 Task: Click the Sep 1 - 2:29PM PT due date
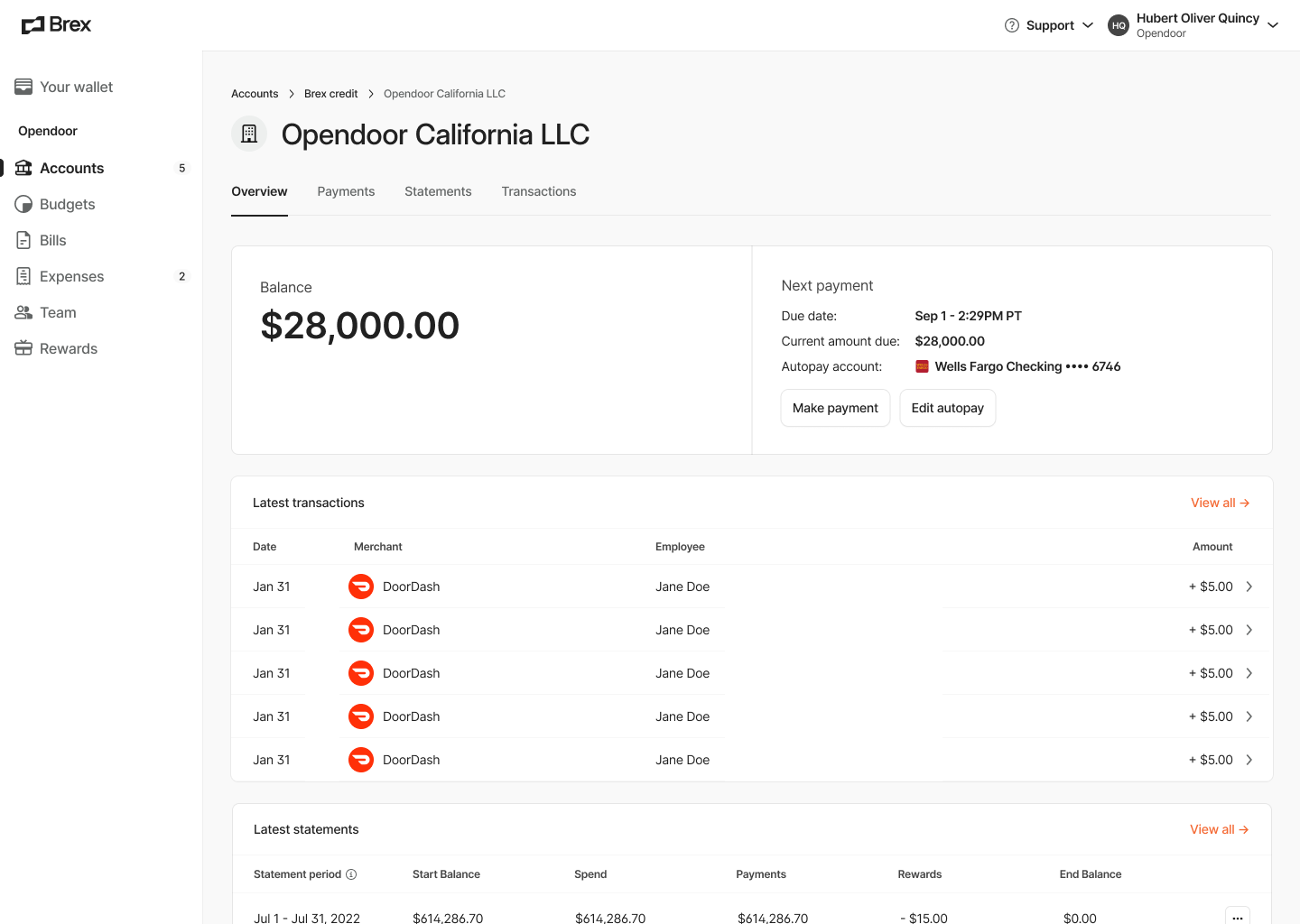click(968, 316)
